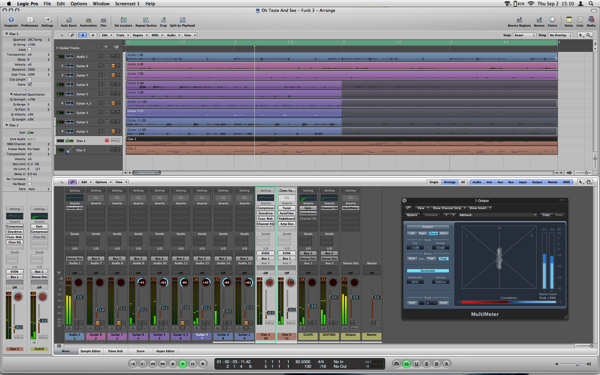Open the Options menu in menu bar
Screen dimensions: 600x375
pyautogui.click(x=78, y=3)
